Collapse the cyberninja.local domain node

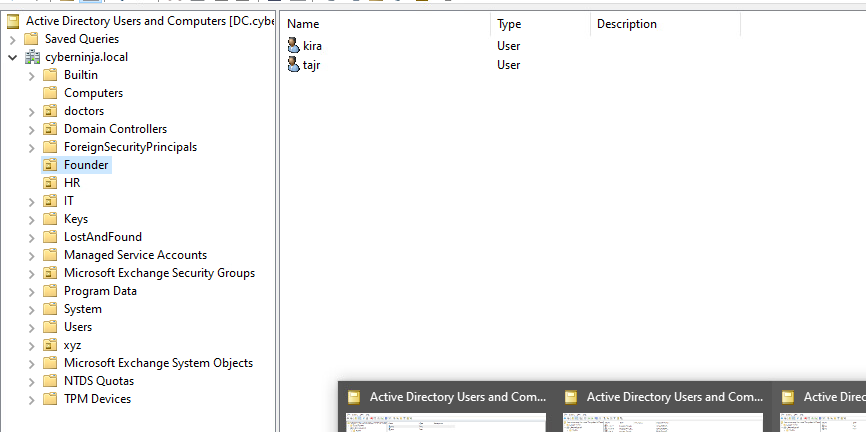pos(13,57)
